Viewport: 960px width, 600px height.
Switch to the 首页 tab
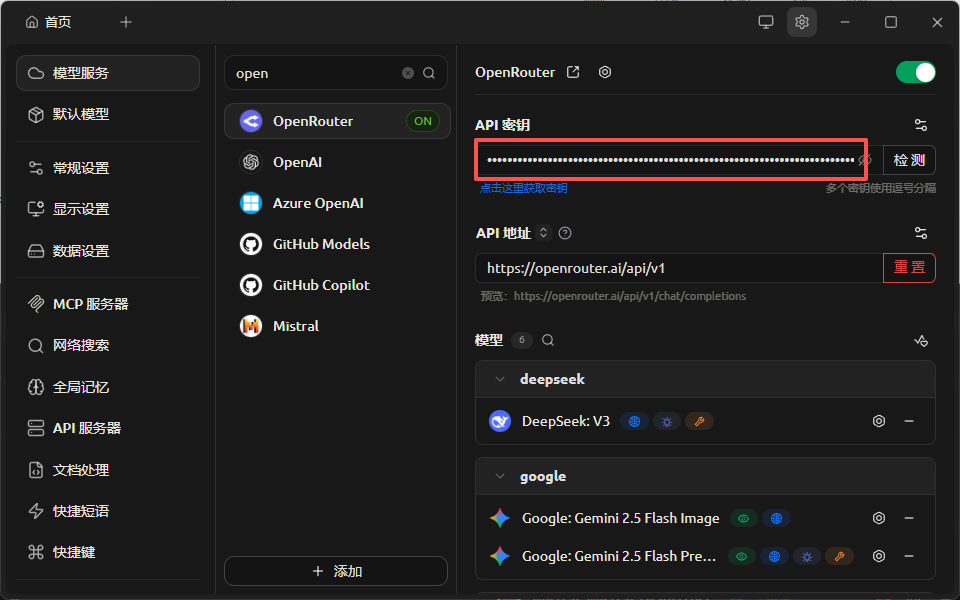pos(40,21)
